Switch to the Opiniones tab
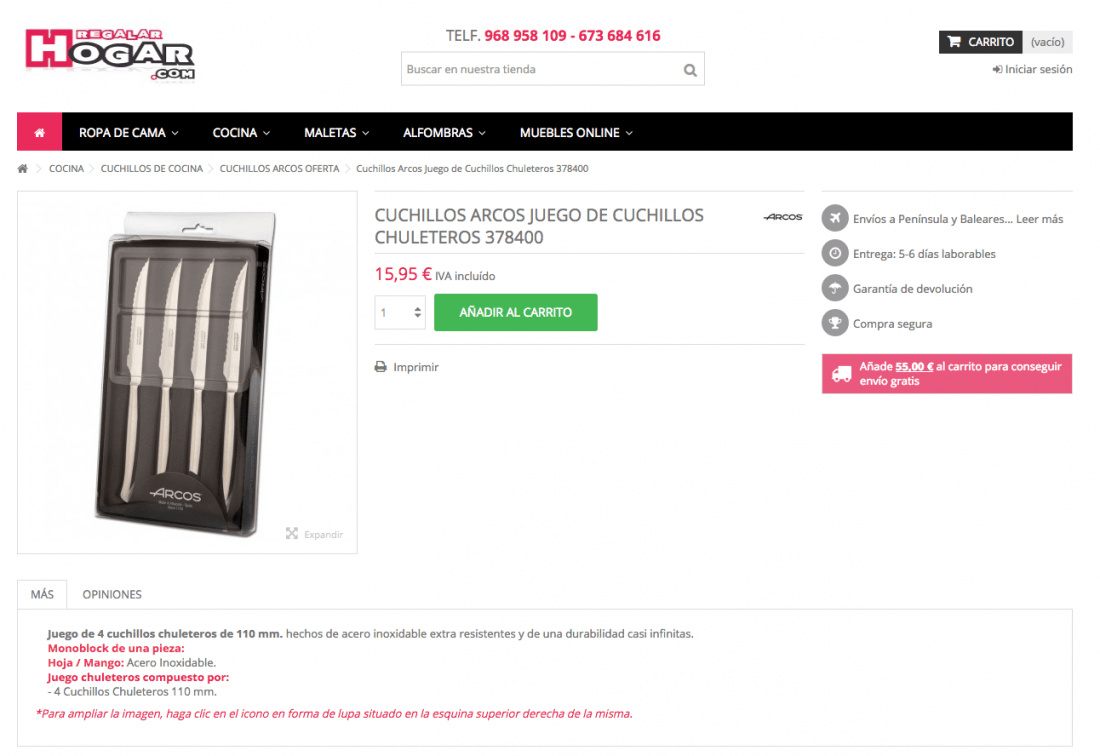 112,594
